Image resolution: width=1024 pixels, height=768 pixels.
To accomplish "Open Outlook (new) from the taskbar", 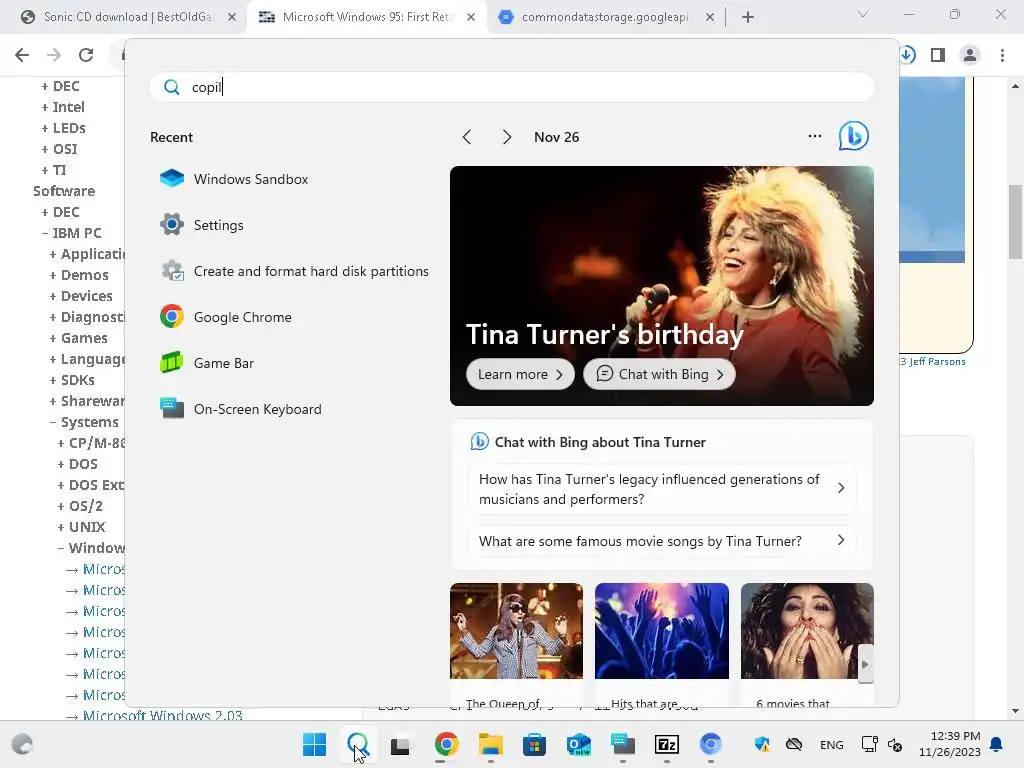I will click(x=579, y=744).
